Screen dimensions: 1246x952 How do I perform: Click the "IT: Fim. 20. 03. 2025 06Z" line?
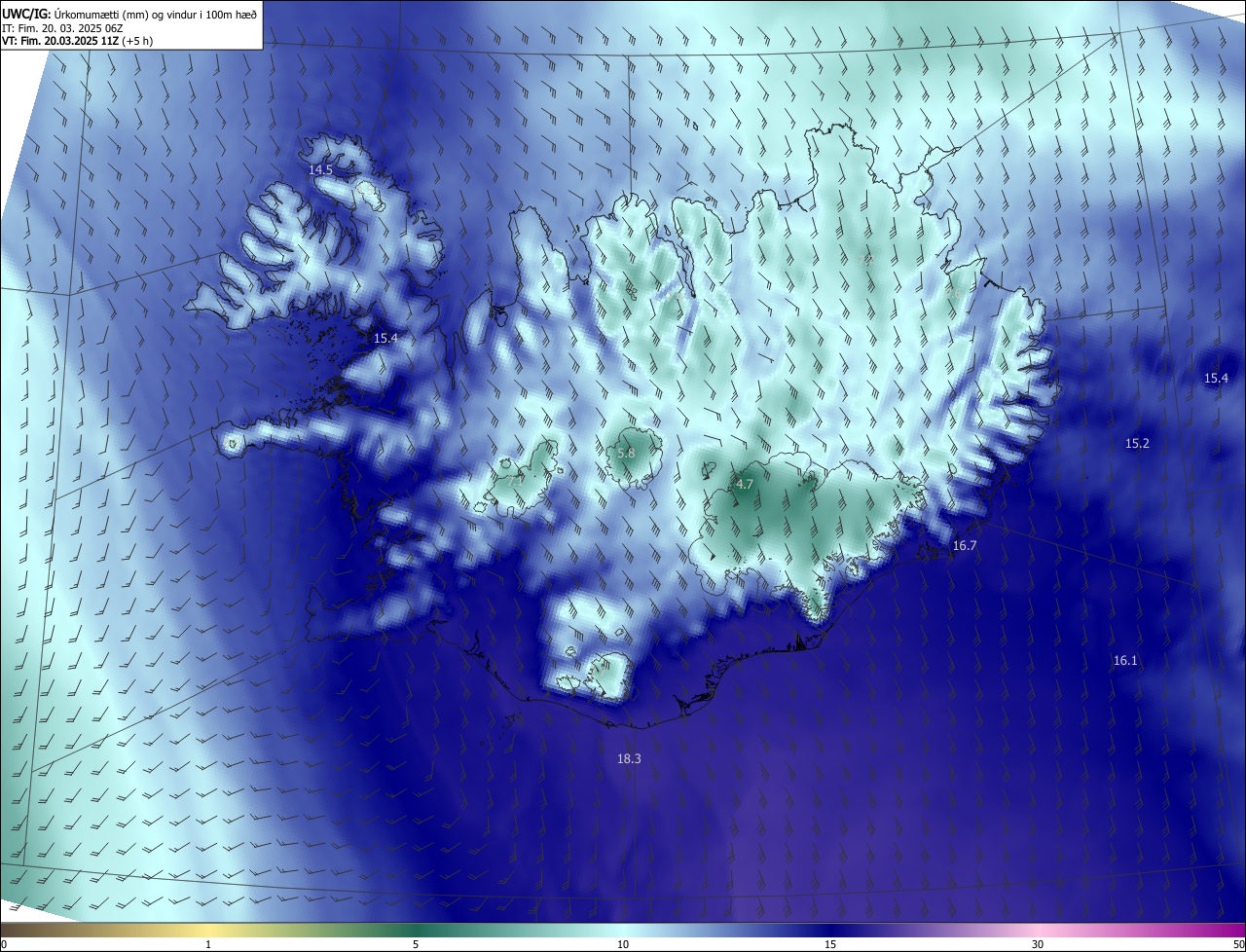(62, 28)
